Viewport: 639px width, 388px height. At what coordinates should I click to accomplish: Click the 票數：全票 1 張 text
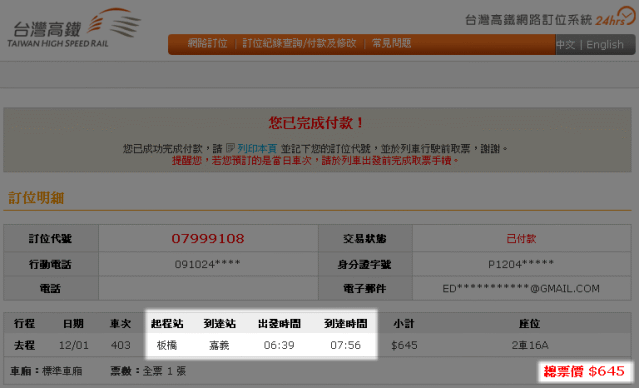tap(148, 371)
